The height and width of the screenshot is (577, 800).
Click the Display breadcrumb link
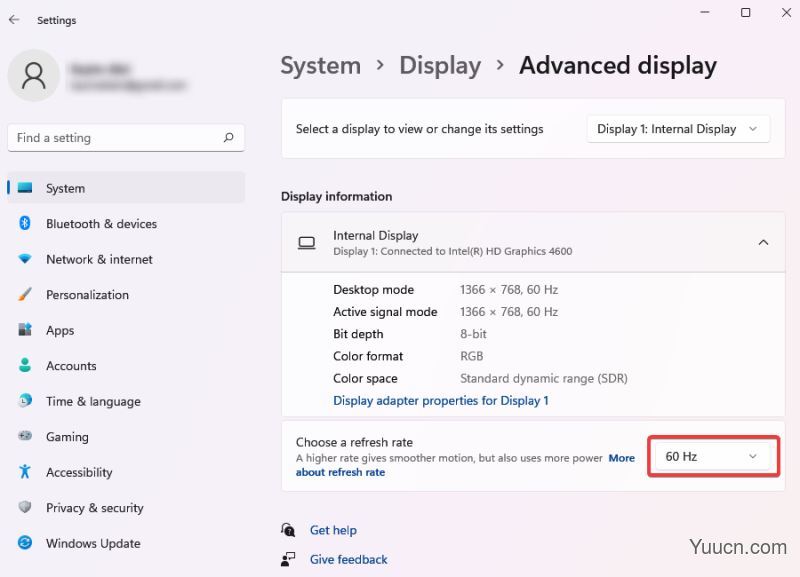[440, 65]
